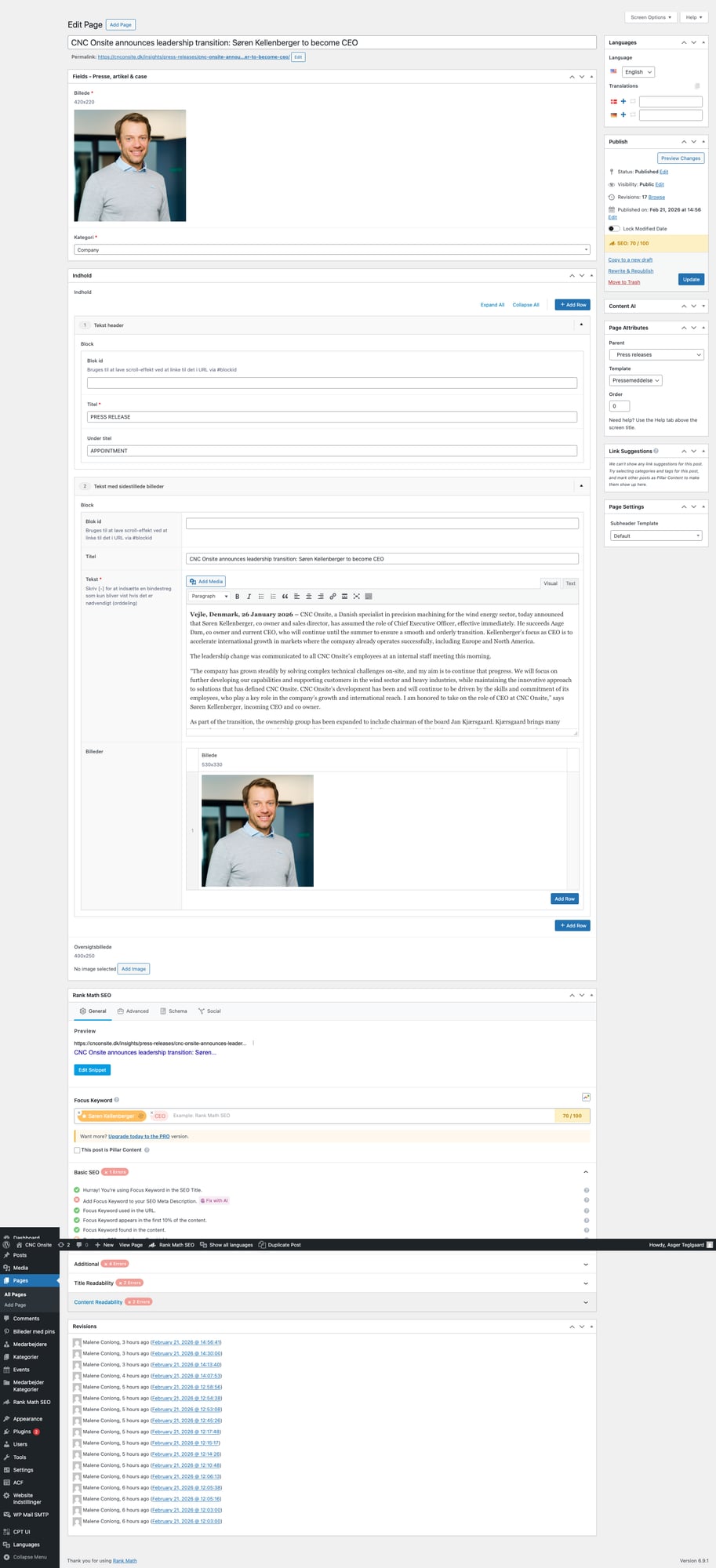Switch to Rank Math Schema tab
Screen dimensions: 716x1568
point(173,1011)
